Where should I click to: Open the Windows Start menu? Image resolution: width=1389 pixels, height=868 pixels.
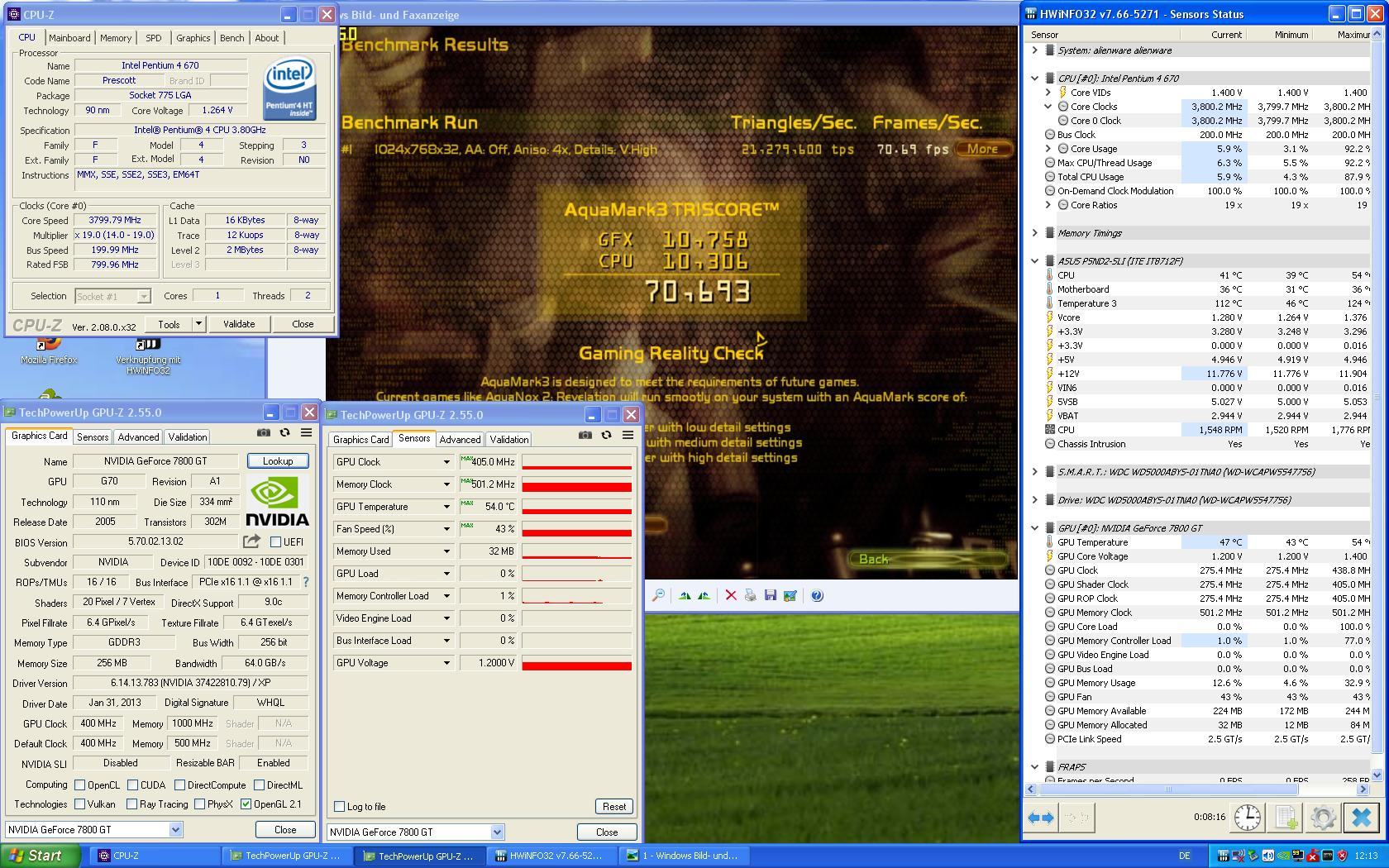tap(41, 856)
